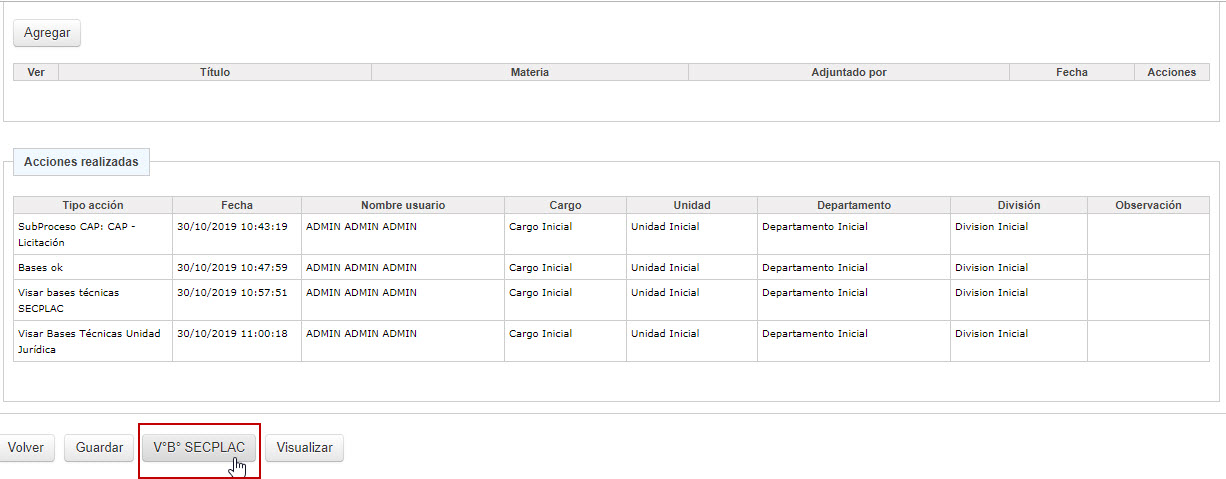
Task: Click the V°B° SECPLAC button
Action: pos(199,448)
